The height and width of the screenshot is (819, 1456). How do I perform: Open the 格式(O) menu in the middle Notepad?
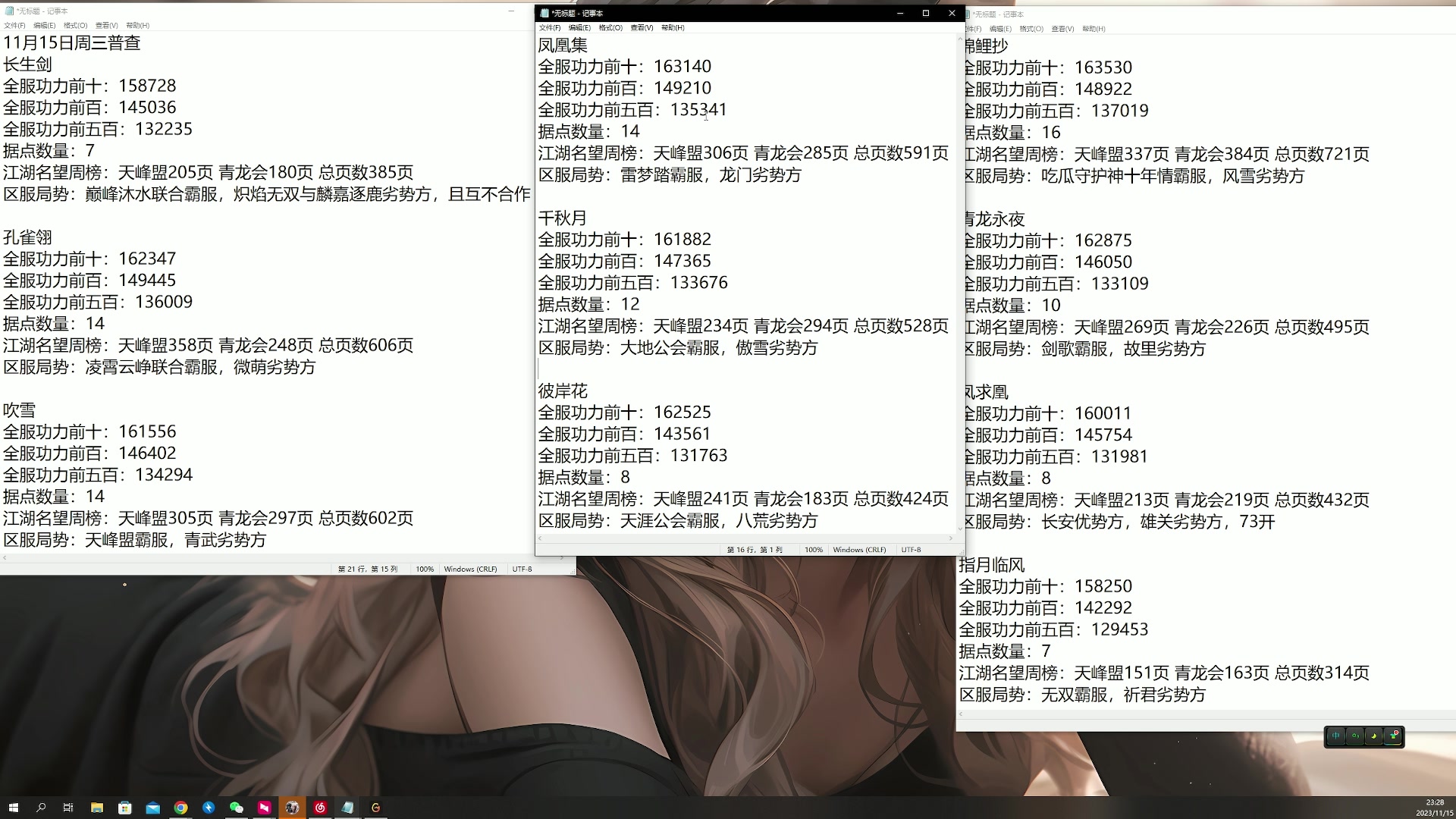610,28
